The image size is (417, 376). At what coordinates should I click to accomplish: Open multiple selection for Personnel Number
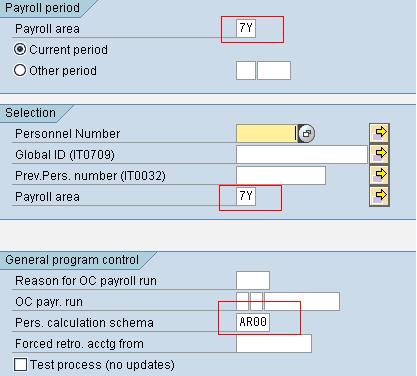pos(379,133)
